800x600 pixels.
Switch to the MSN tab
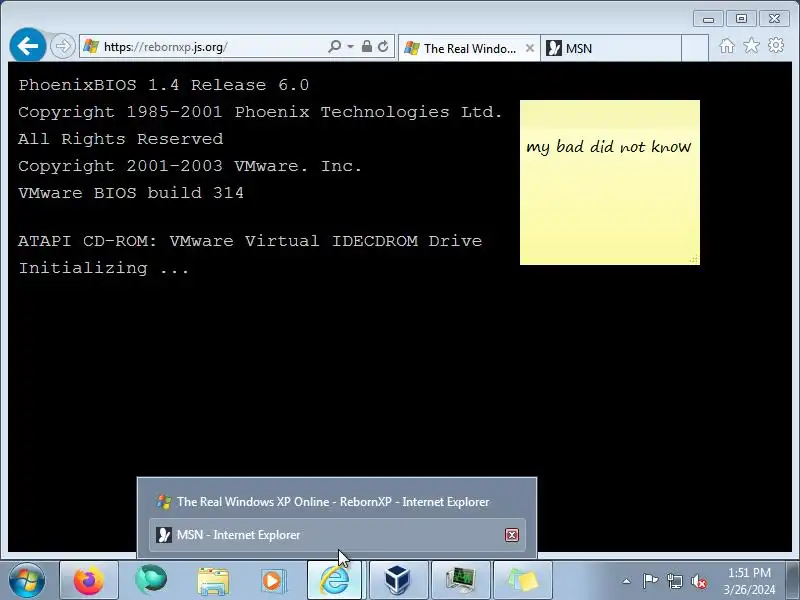pos(611,48)
